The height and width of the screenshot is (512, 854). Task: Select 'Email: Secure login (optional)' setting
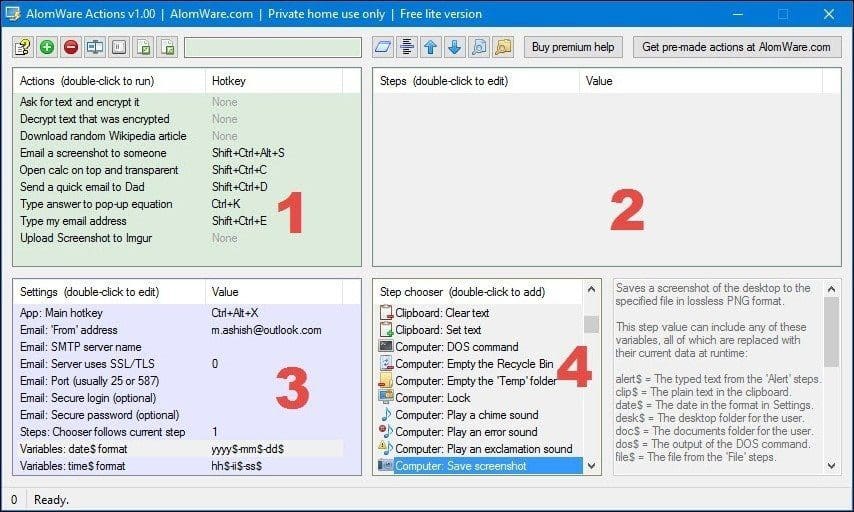coord(88,398)
